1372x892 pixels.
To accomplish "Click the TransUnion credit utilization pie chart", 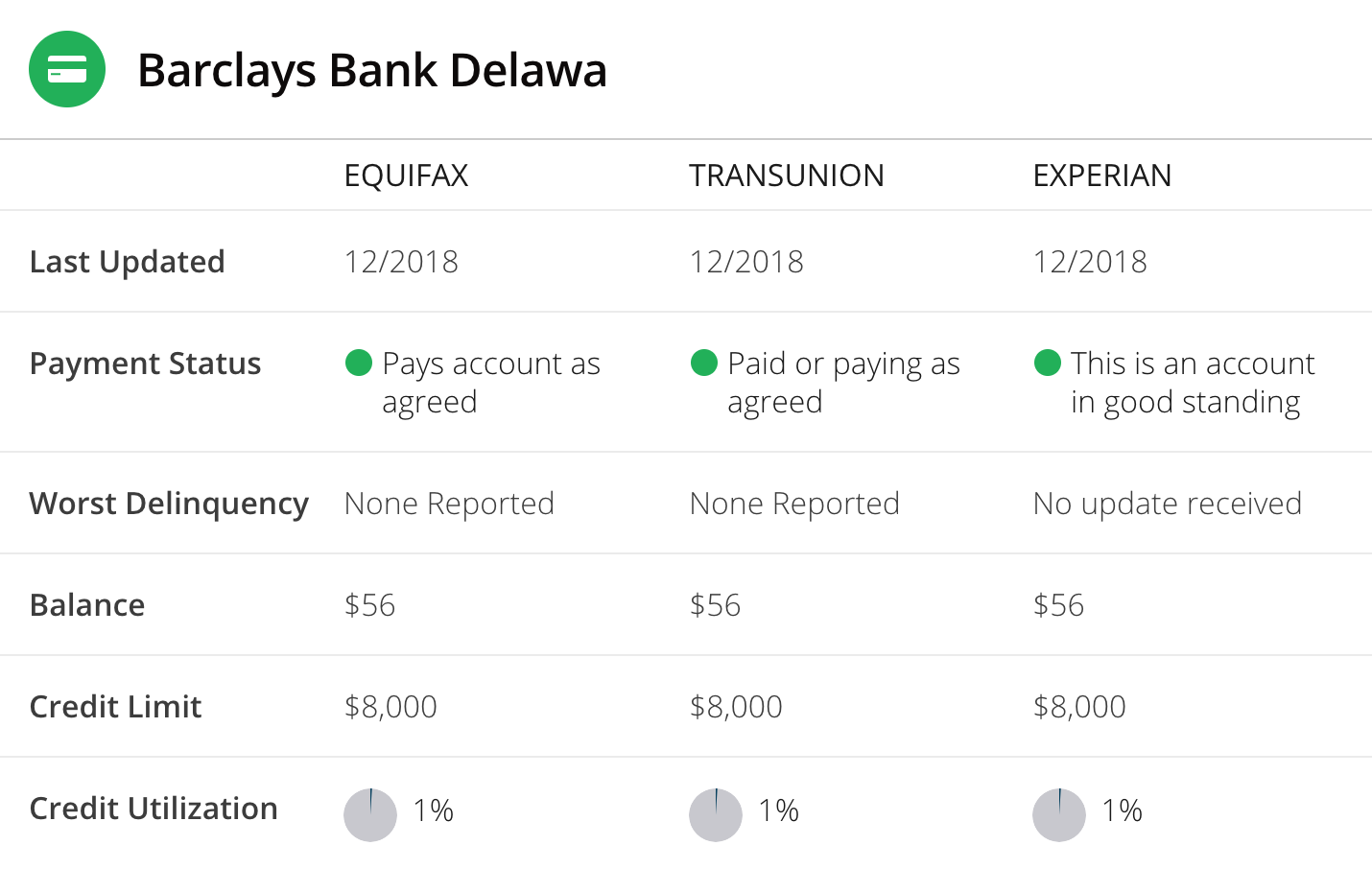I will tap(716, 815).
